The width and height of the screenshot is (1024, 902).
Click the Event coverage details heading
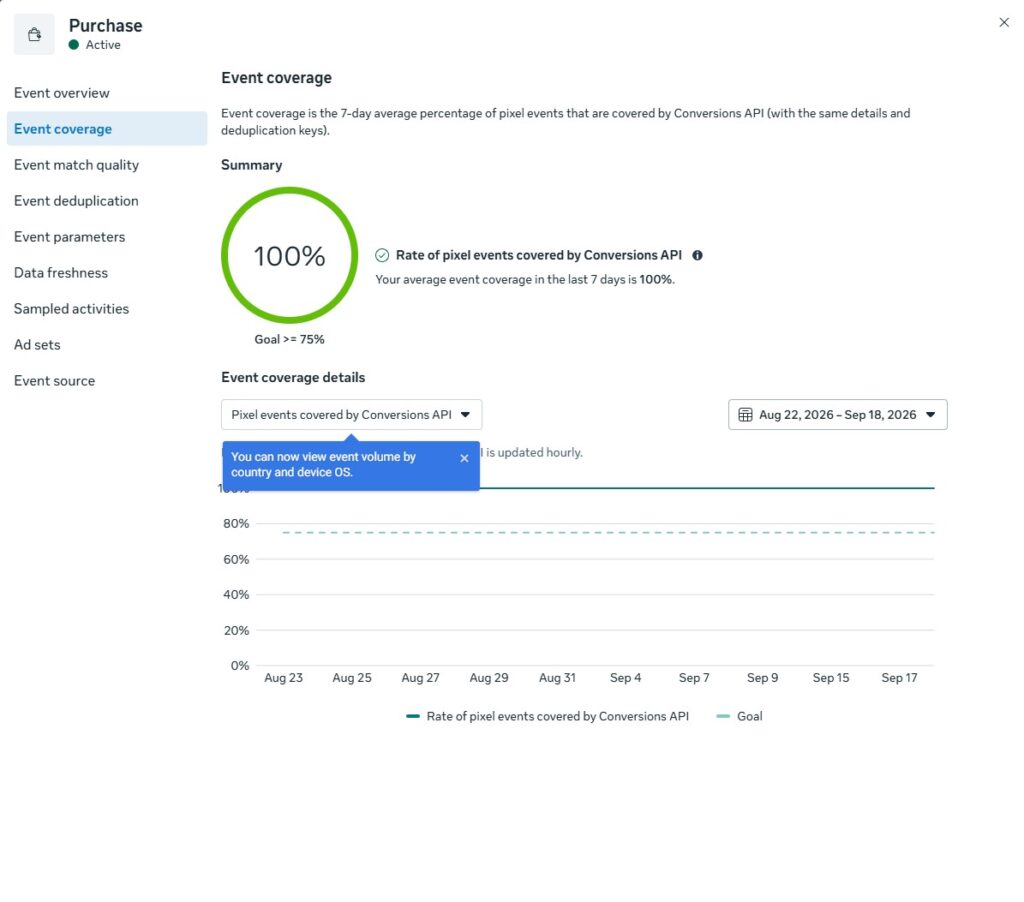pos(293,378)
